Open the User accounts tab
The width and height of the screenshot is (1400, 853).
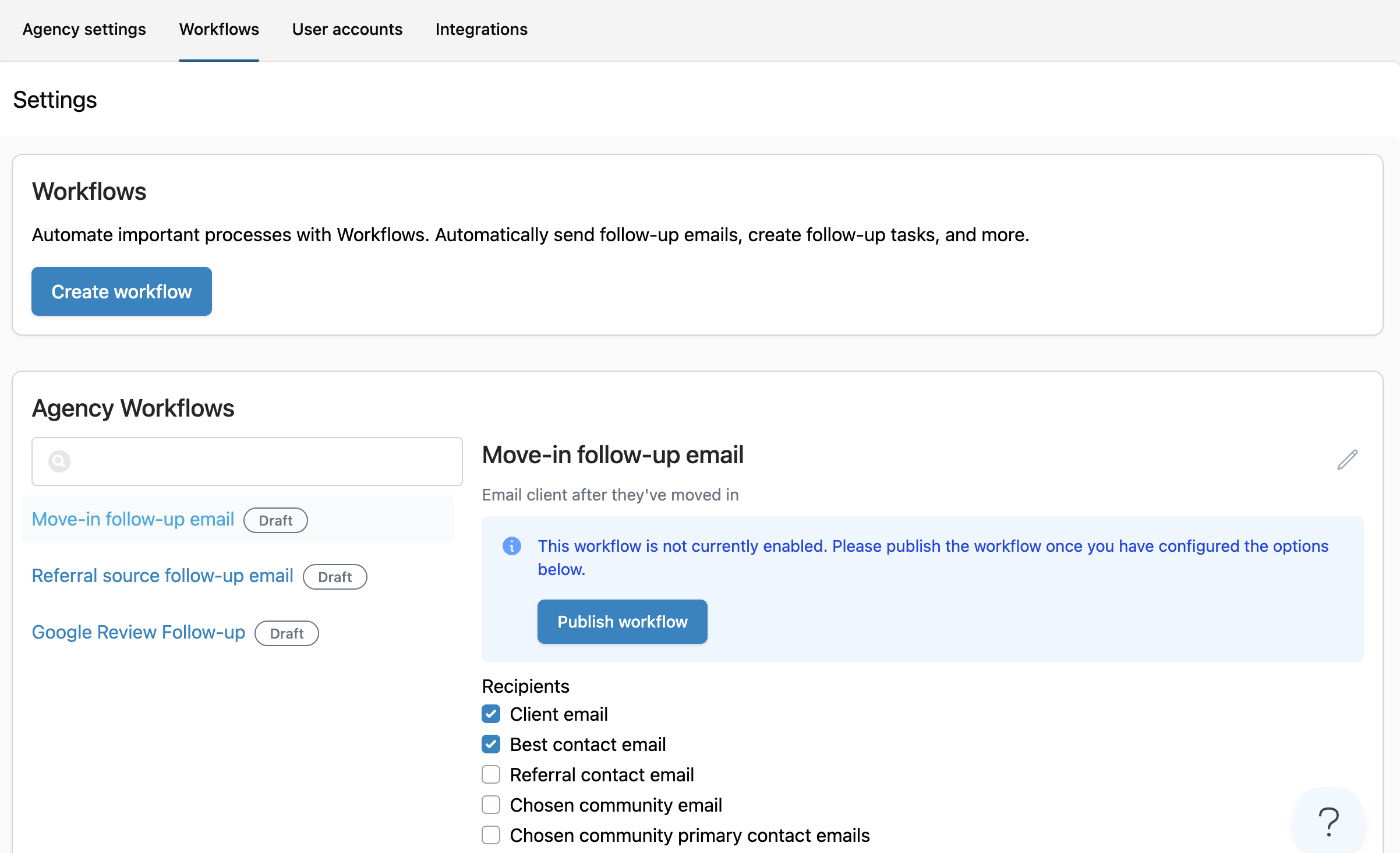click(347, 29)
